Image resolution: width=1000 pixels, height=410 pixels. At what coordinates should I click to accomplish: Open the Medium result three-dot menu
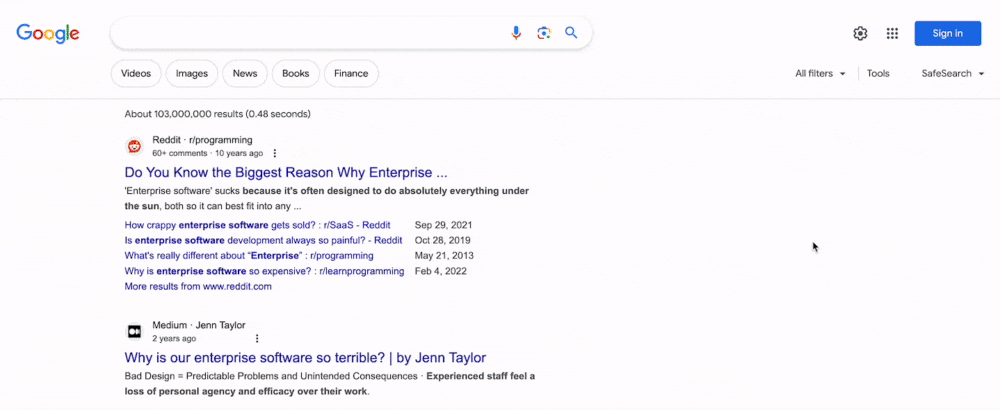257,339
